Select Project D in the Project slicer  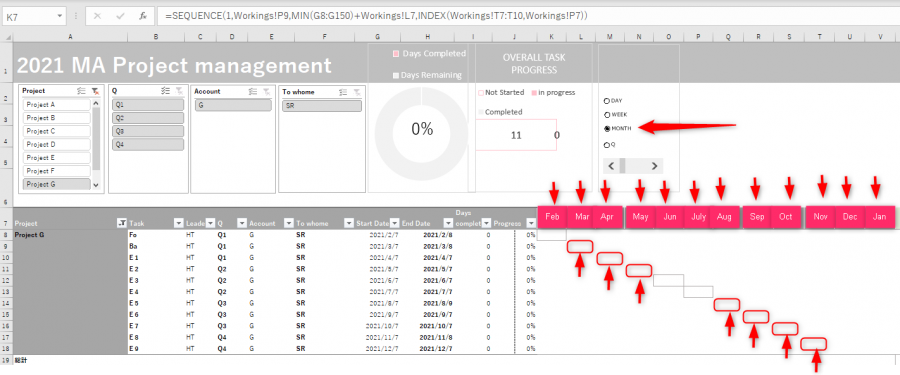[x=57, y=144]
